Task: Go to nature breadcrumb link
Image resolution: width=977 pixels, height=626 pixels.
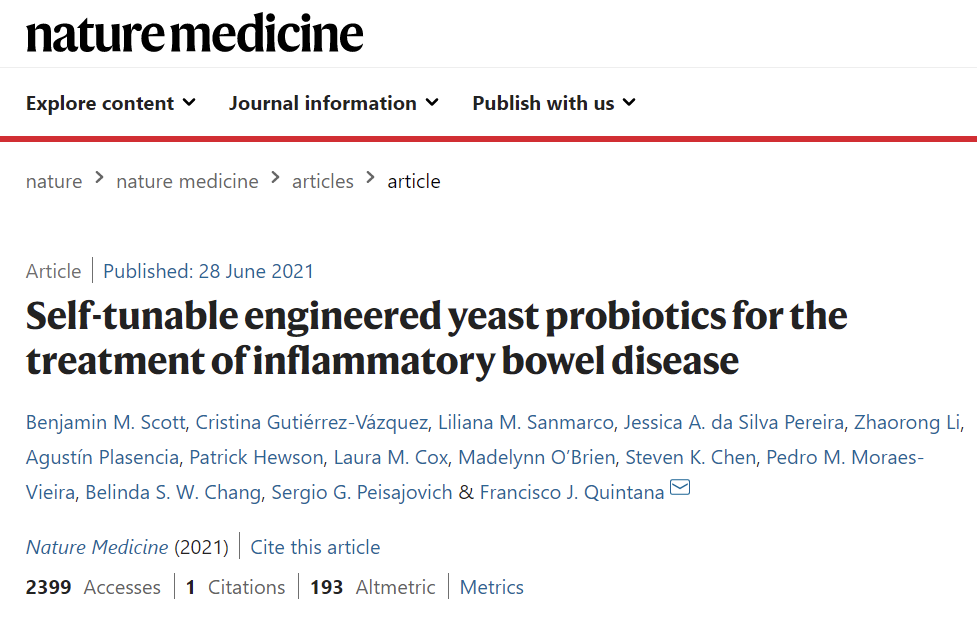Action: [x=54, y=181]
